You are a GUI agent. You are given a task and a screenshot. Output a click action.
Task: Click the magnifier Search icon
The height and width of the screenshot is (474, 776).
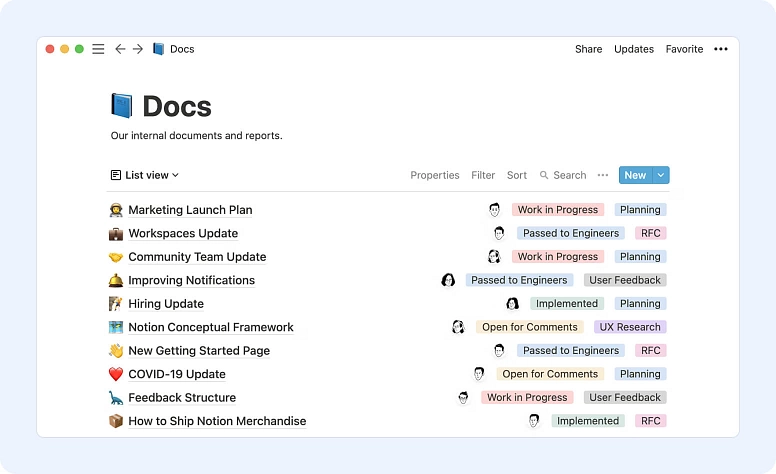[545, 175]
